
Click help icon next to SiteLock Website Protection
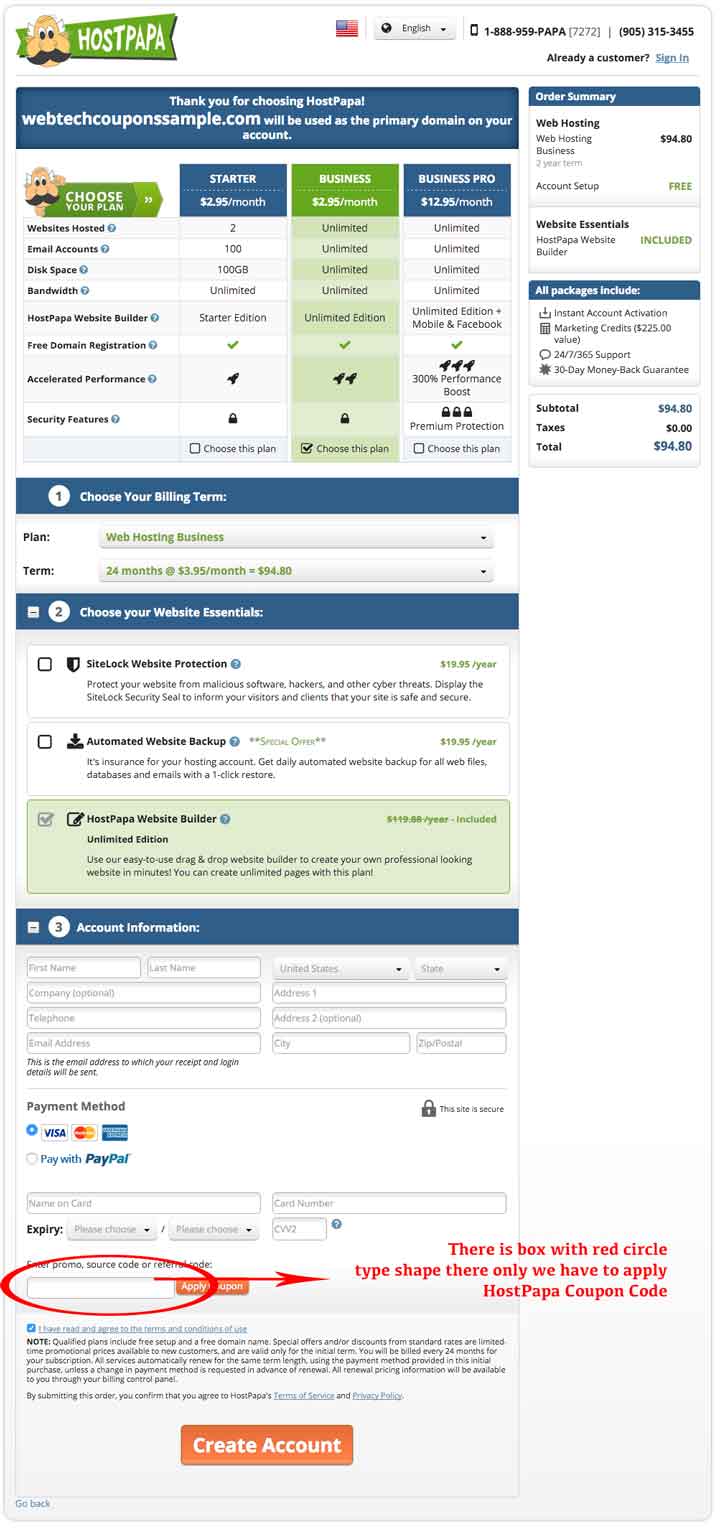tap(236, 664)
